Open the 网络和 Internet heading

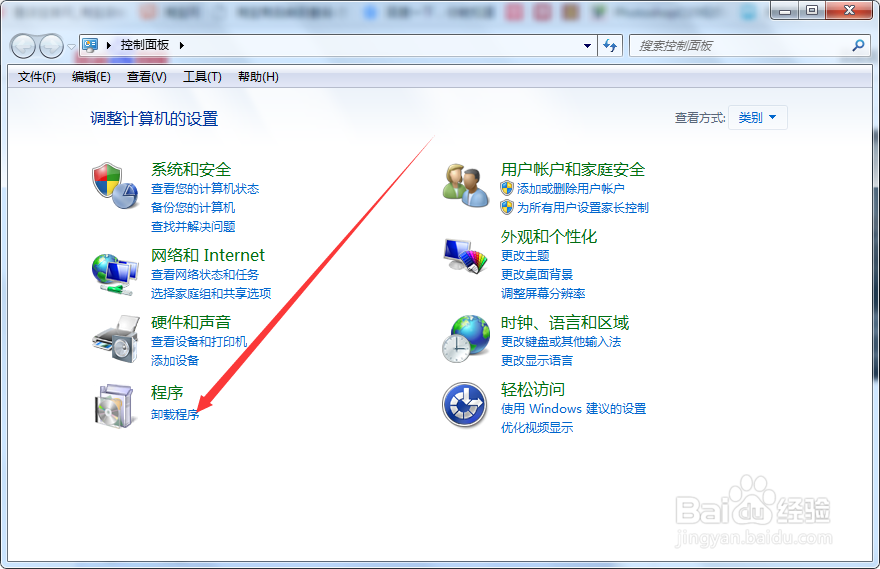208,255
